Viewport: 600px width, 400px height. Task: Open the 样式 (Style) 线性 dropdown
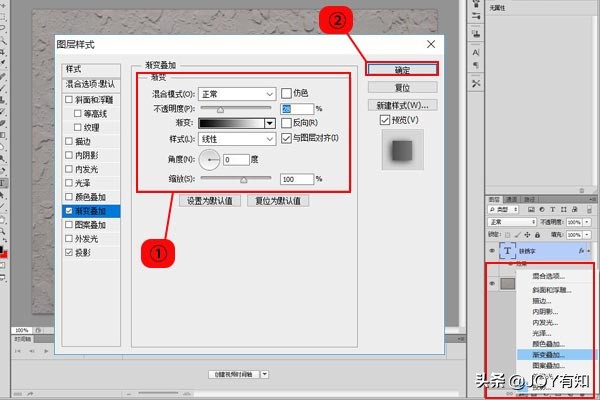click(x=237, y=139)
